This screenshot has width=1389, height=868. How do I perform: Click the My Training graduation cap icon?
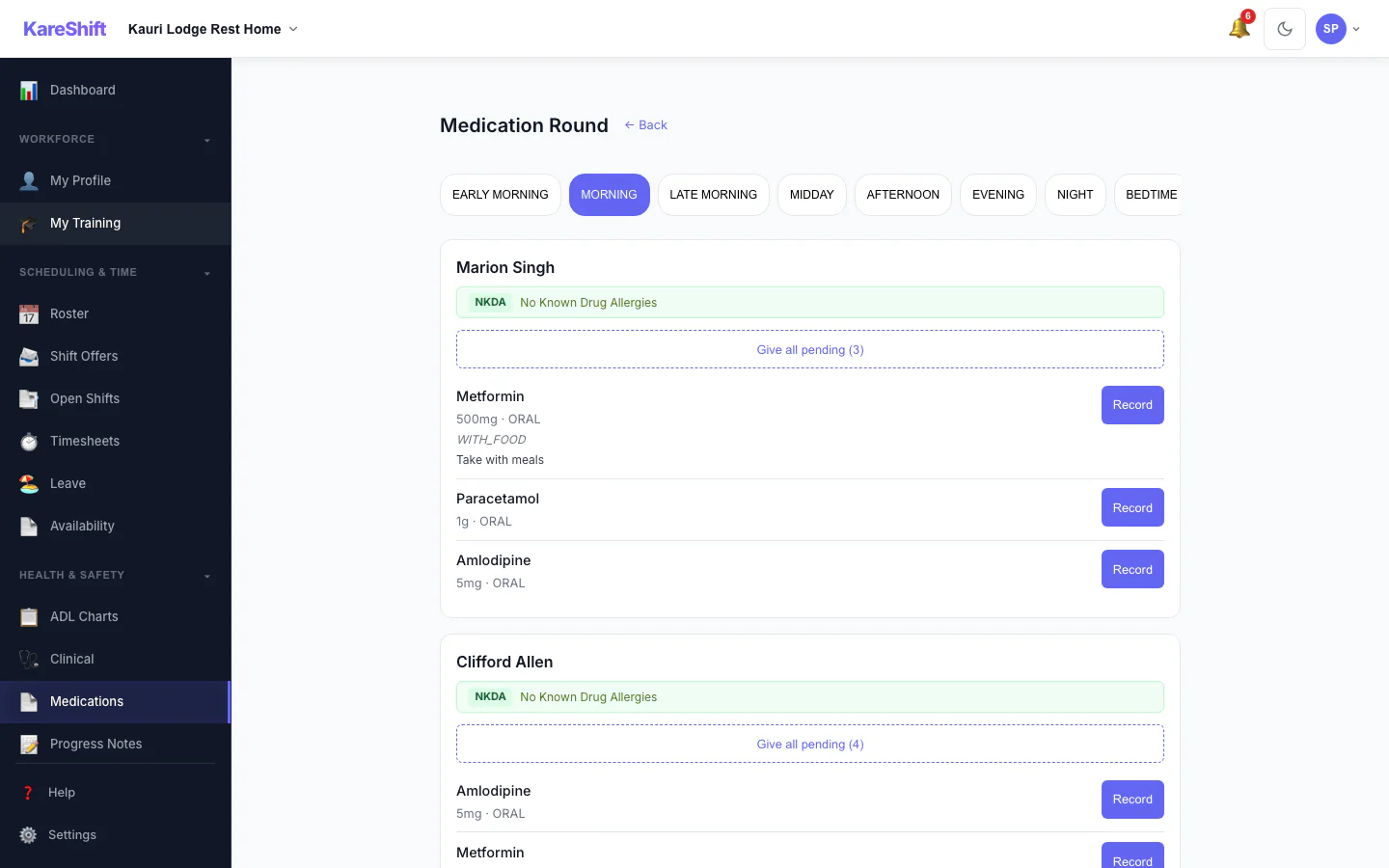pyautogui.click(x=29, y=223)
